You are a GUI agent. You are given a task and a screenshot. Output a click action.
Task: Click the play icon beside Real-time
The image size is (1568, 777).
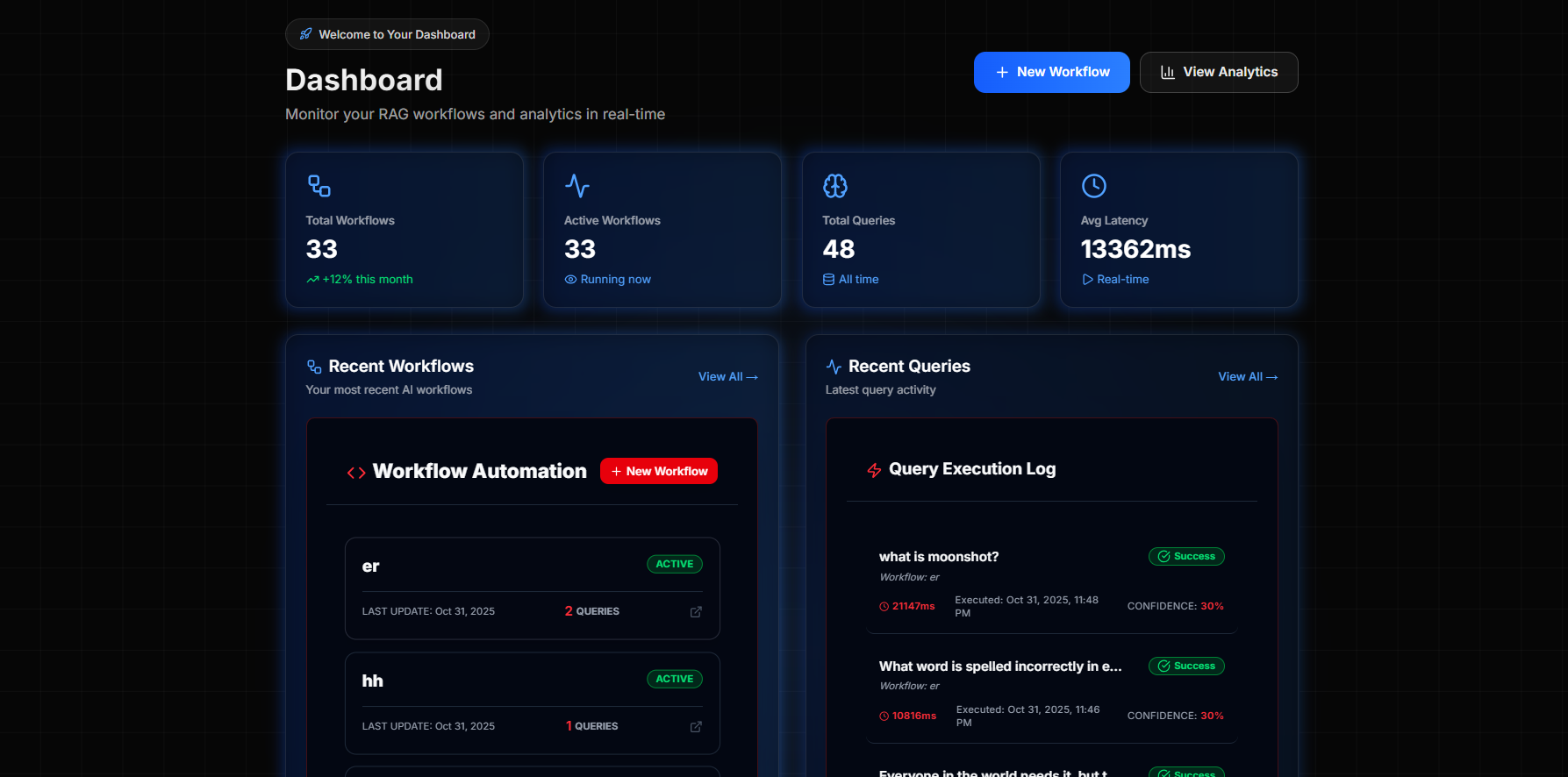[1087, 280]
